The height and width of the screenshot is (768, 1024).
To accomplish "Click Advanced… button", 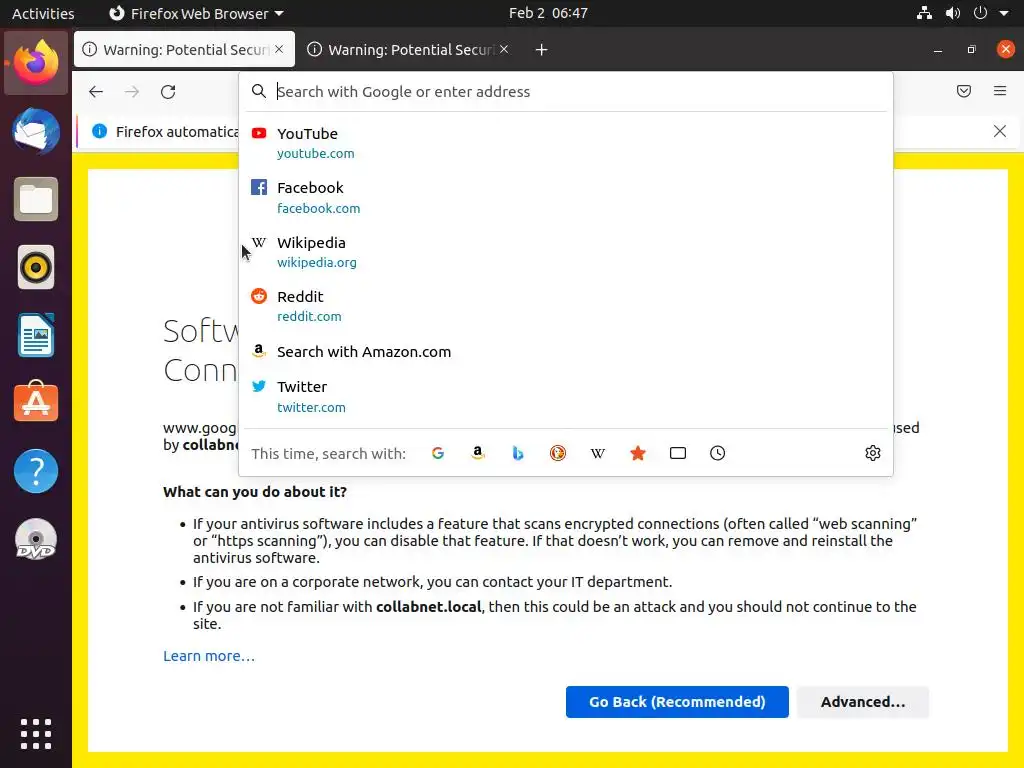I will click(x=863, y=702).
